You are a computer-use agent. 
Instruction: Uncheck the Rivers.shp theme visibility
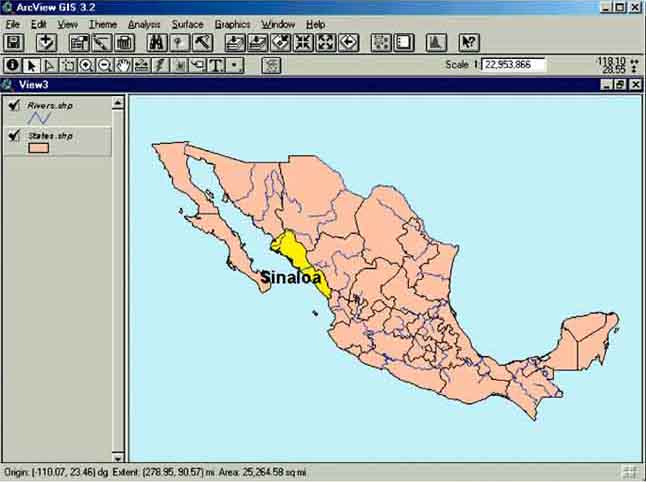13,104
